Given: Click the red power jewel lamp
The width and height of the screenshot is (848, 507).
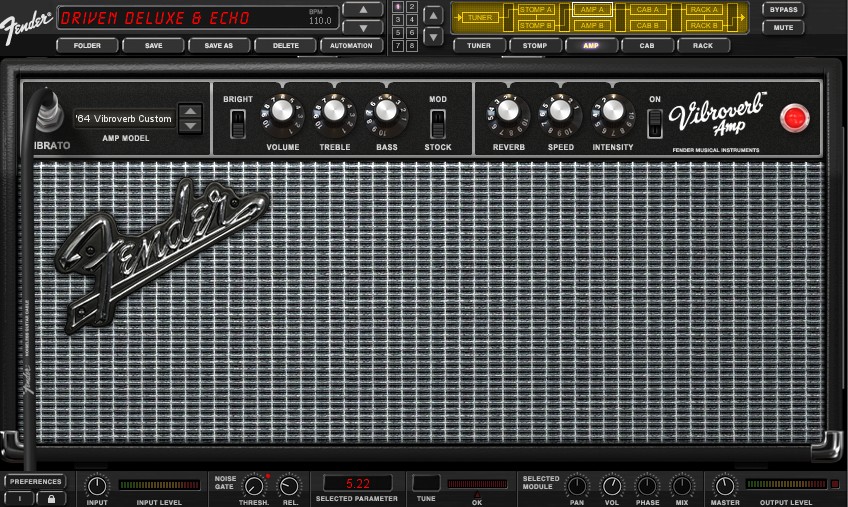Looking at the screenshot, I should coord(794,118).
